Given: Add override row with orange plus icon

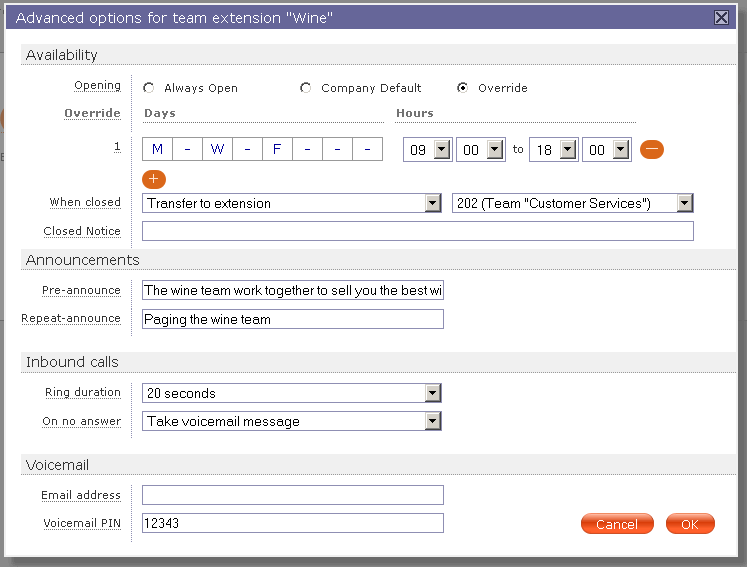Looking at the screenshot, I should click(x=153, y=179).
